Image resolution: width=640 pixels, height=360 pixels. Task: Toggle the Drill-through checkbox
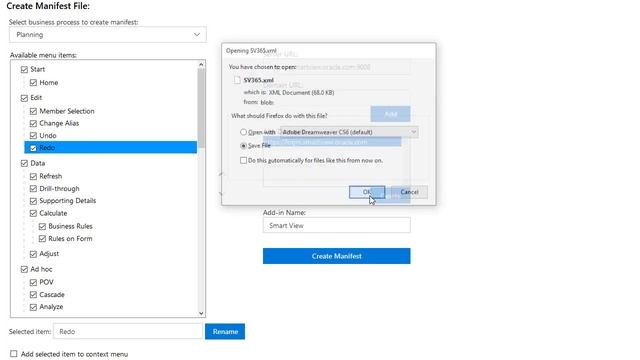pyautogui.click(x=33, y=189)
